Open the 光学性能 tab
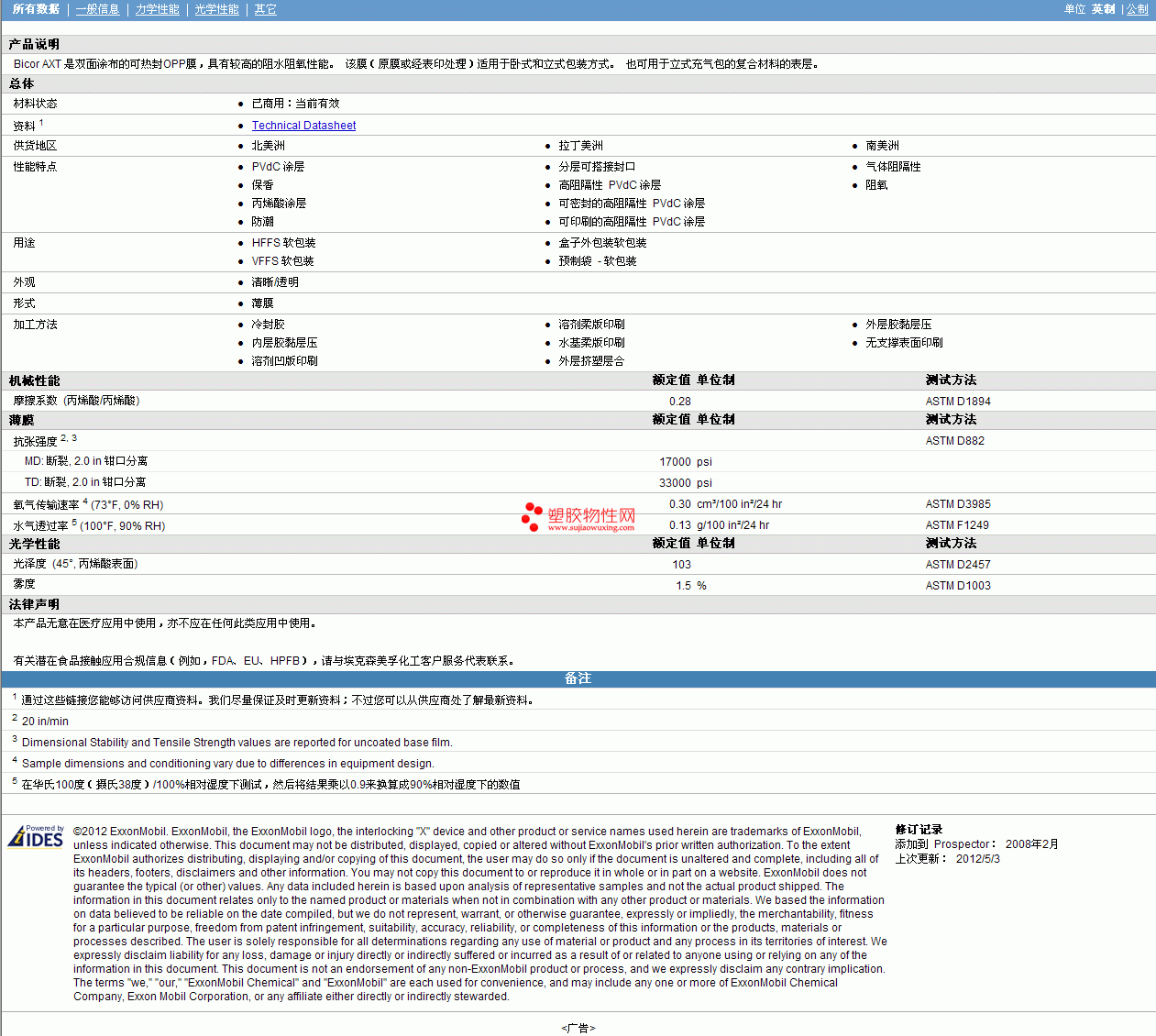Viewport: 1156px width, 1036px height. pyautogui.click(x=217, y=9)
